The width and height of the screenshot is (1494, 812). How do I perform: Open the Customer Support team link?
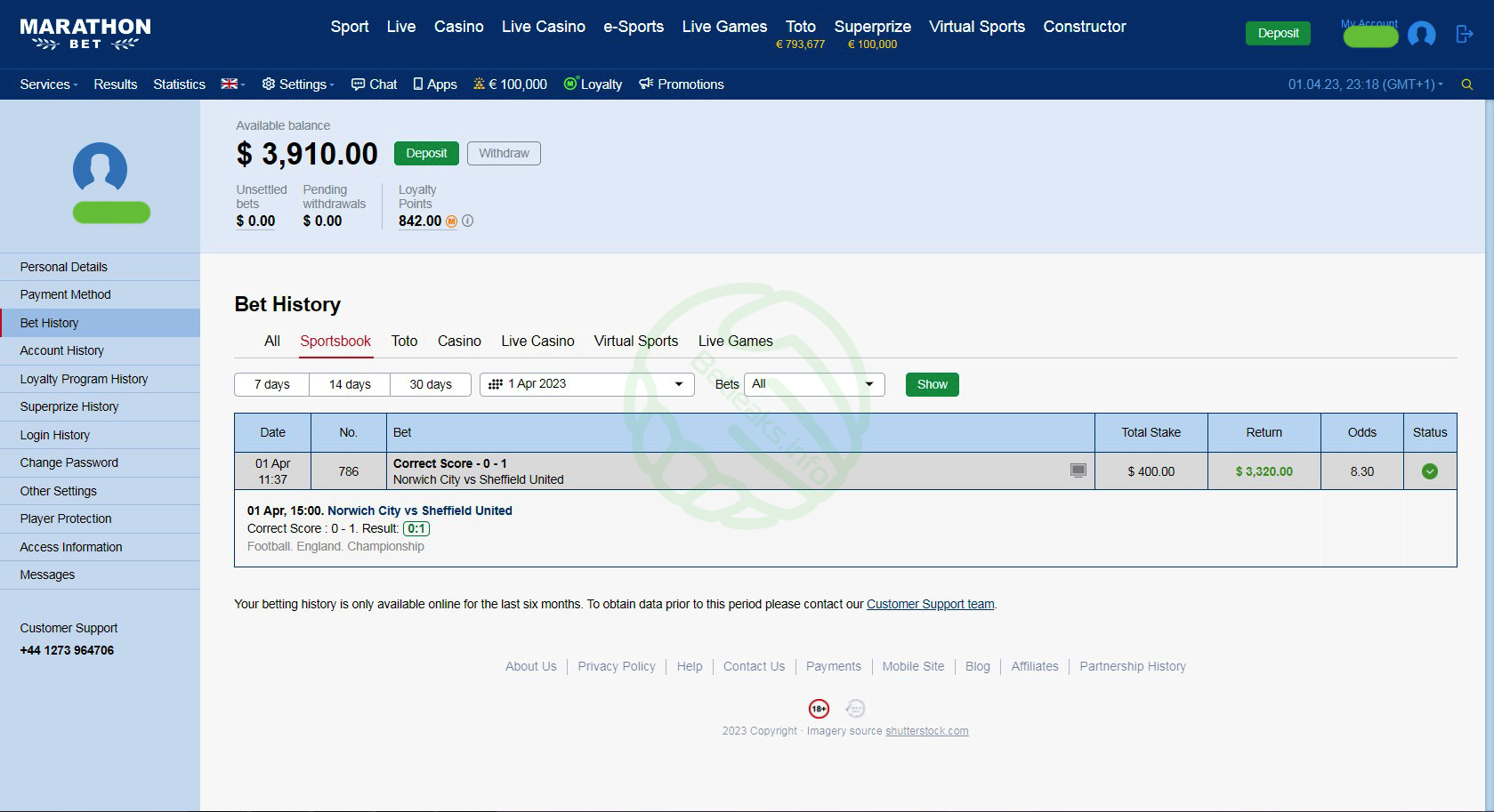point(931,604)
